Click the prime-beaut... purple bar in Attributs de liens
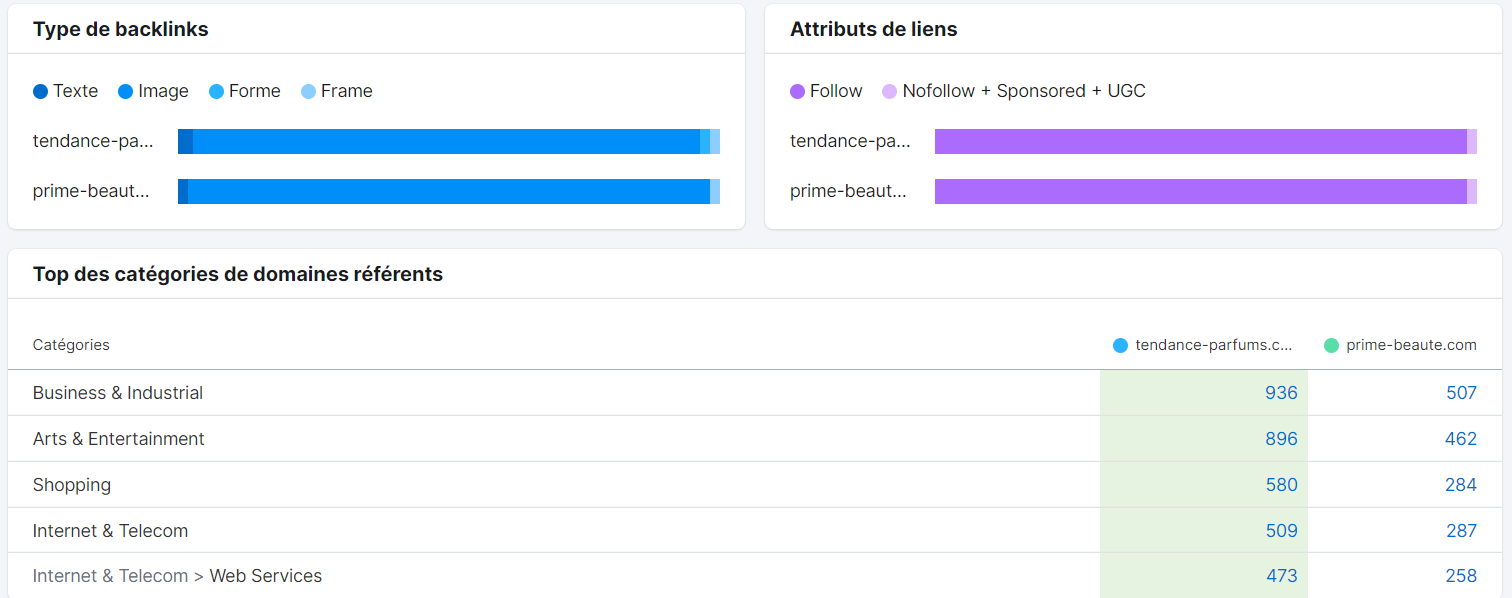 (x=1205, y=191)
